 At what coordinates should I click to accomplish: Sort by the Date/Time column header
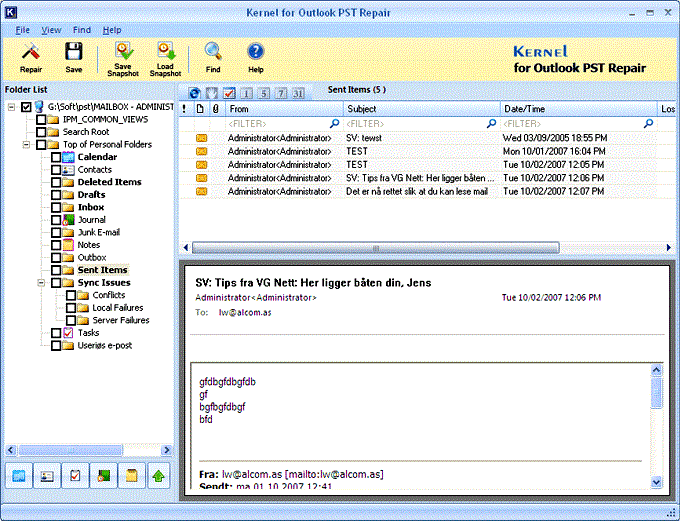click(x=579, y=109)
